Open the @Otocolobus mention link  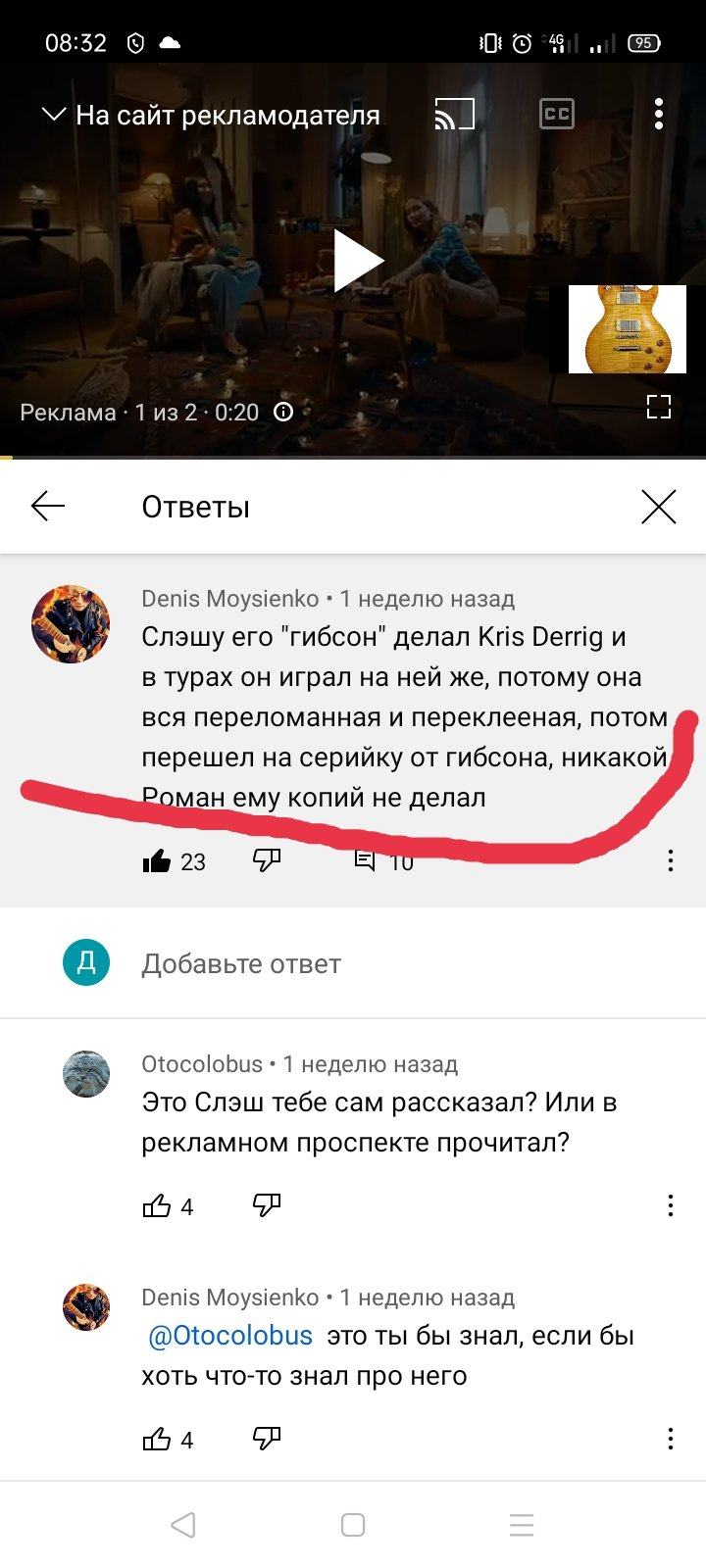coord(230,1336)
